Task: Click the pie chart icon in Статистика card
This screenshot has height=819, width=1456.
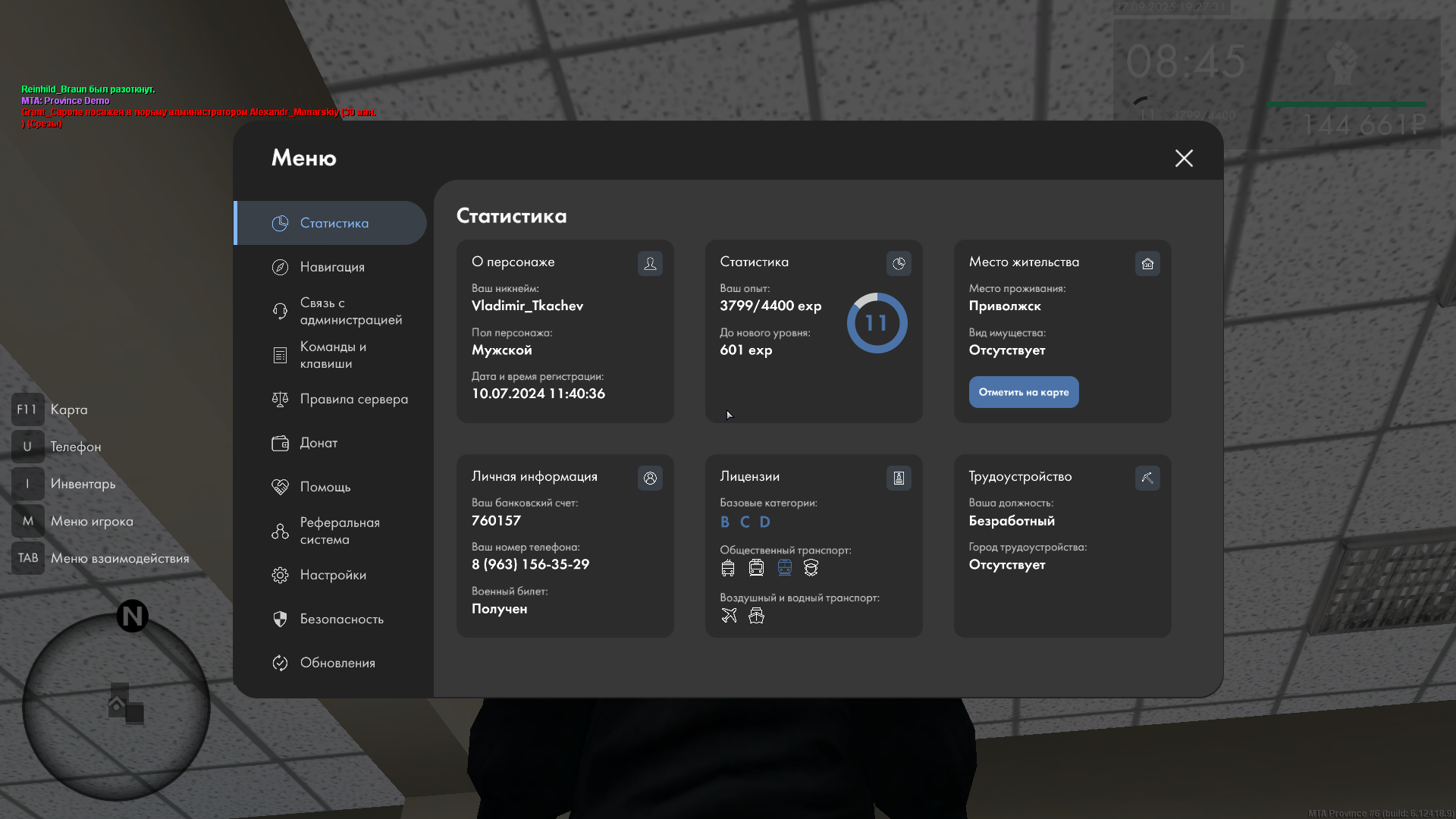Action: pos(899,263)
